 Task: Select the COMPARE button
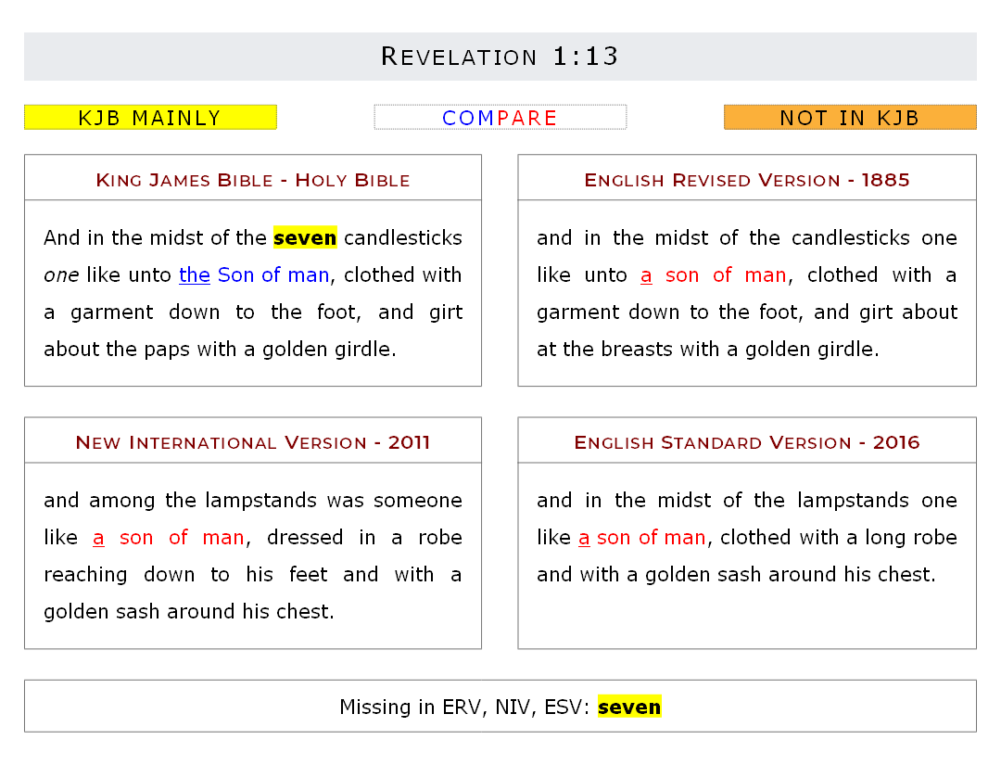tap(500, 118)
